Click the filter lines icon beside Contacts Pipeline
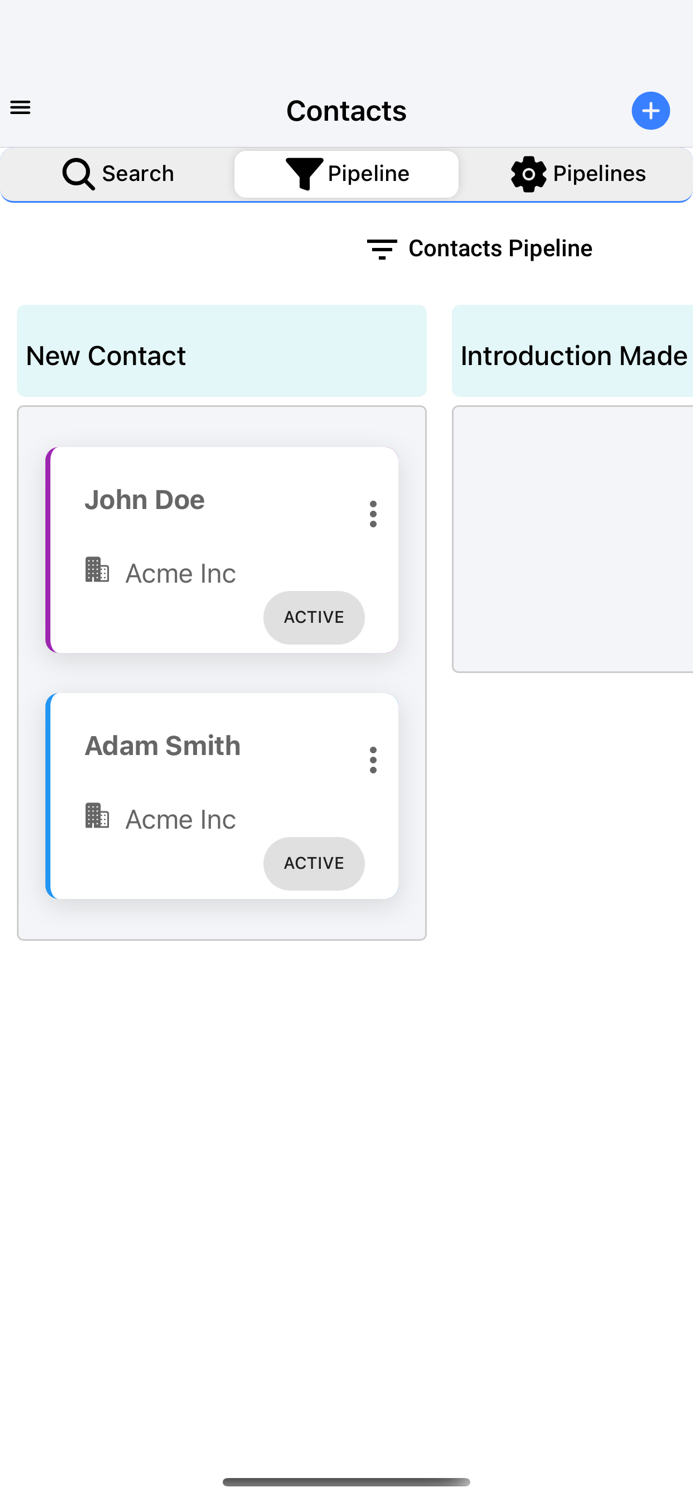This screenshot has width=693, height=1500. pyautogui.click(x=382, y=249)
